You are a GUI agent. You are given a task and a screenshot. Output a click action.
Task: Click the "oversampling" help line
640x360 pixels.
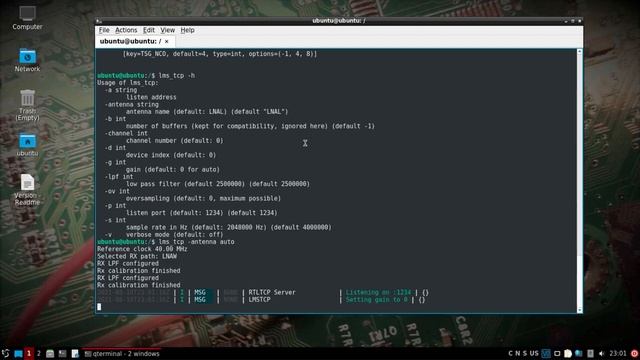[x=203, y=198]
